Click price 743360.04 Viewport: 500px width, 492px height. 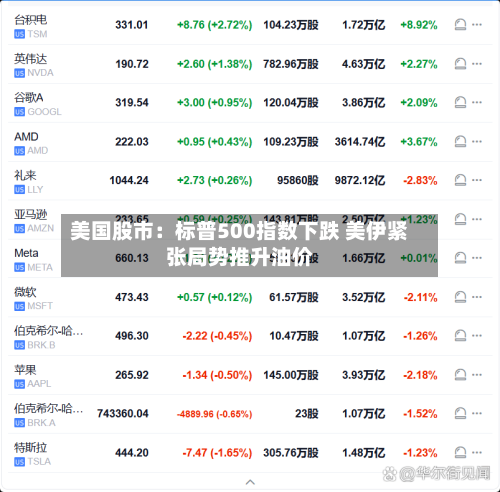tap(123, 414)
